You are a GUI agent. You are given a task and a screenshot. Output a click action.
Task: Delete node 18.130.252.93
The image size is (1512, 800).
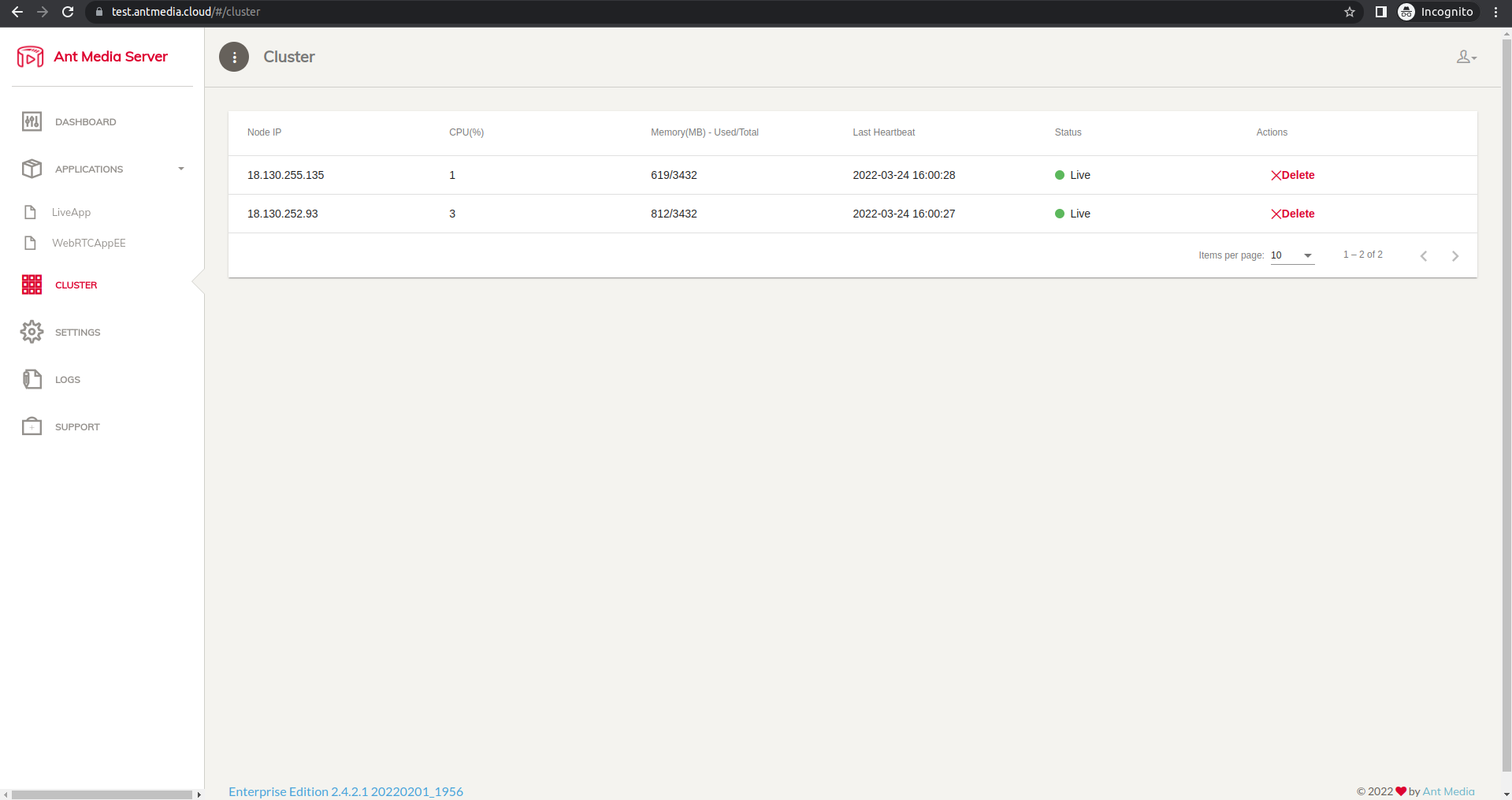pyautogui.click(x=1292, y=214)
